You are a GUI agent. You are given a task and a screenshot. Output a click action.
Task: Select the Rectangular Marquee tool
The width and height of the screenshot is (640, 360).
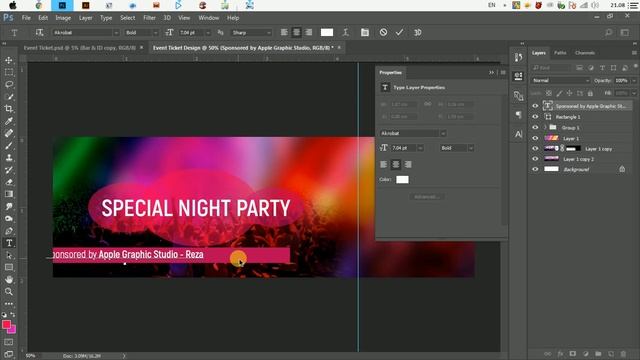[x=9, y=72]
